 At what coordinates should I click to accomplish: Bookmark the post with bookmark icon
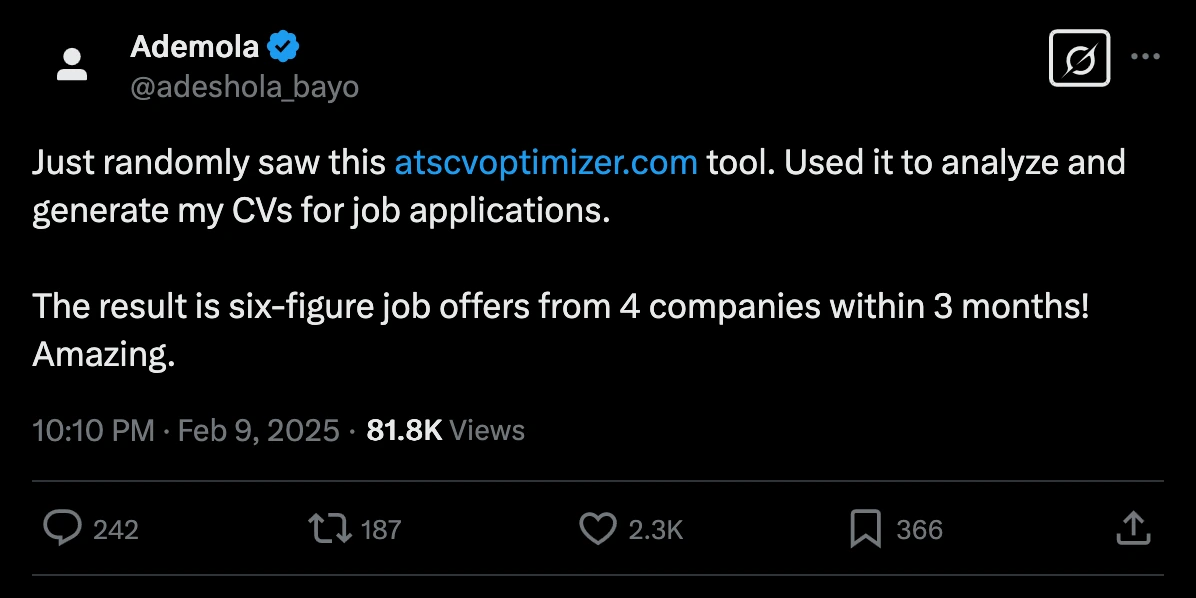tap(864, 528)
